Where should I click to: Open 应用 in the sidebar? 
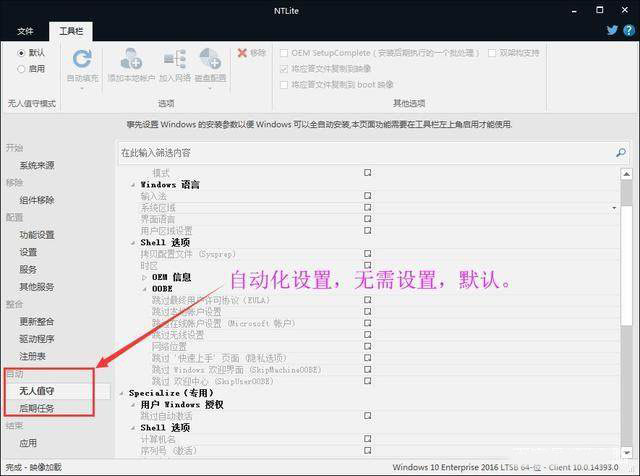(x=28, y=443)
